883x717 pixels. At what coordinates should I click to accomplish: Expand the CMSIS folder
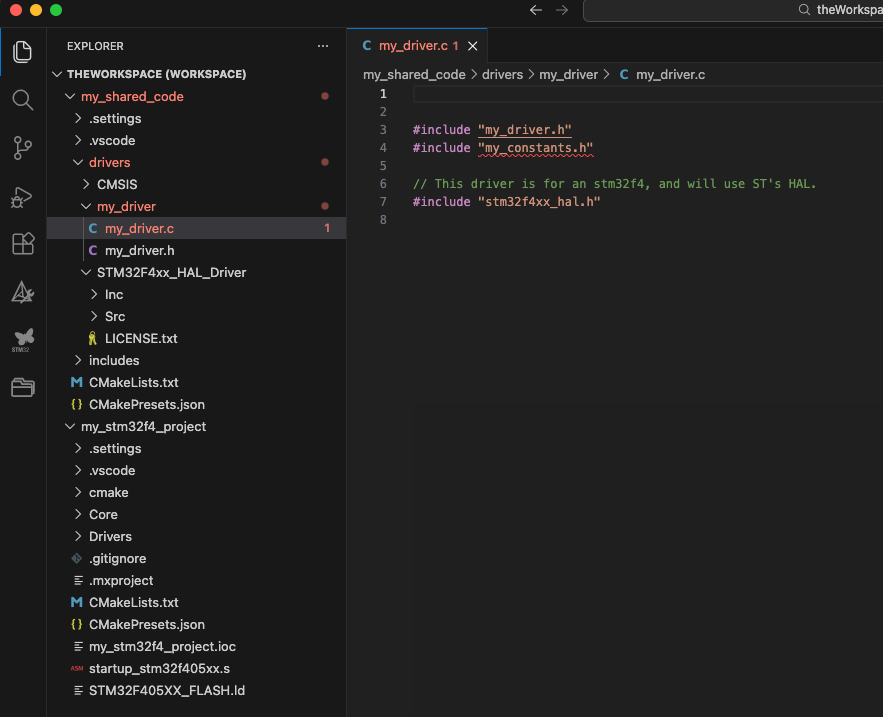coord(117,184)
